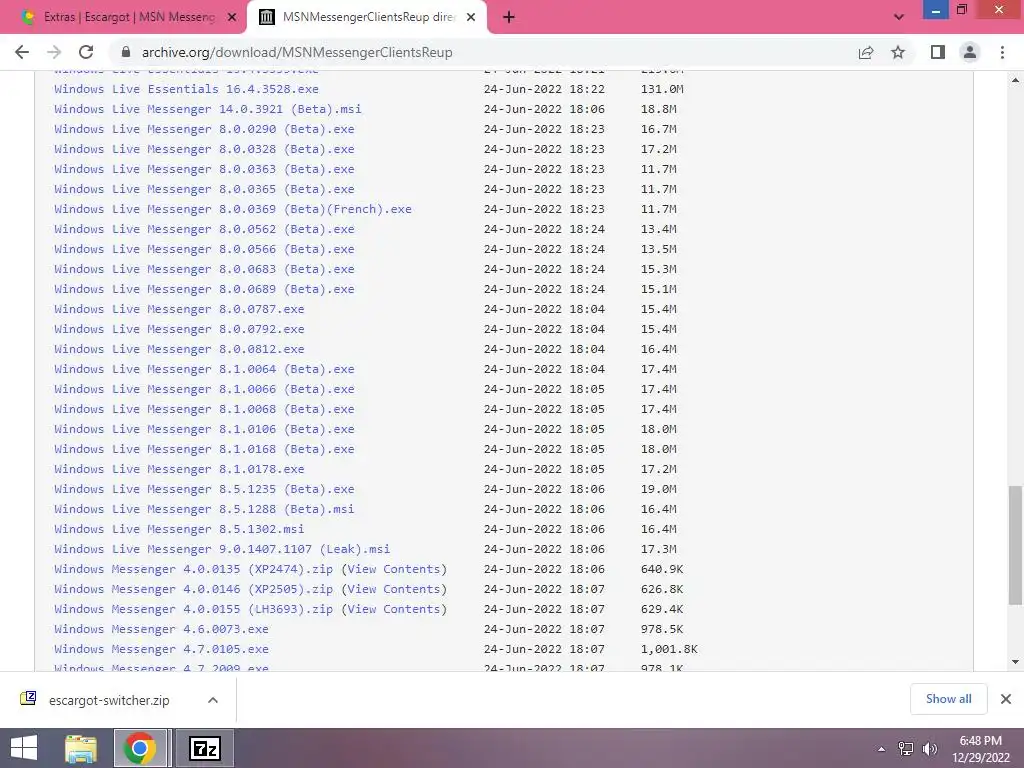
Task: Share this page icon
Action: [866, 52]
